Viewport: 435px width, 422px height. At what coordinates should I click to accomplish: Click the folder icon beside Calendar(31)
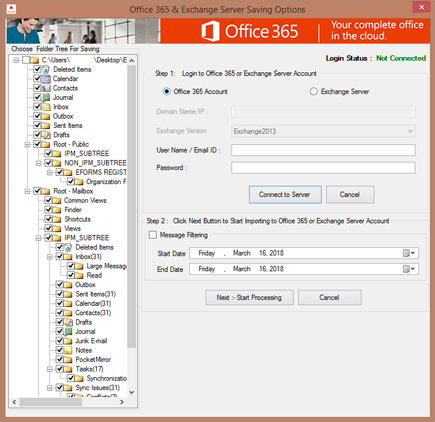[68, 304]
